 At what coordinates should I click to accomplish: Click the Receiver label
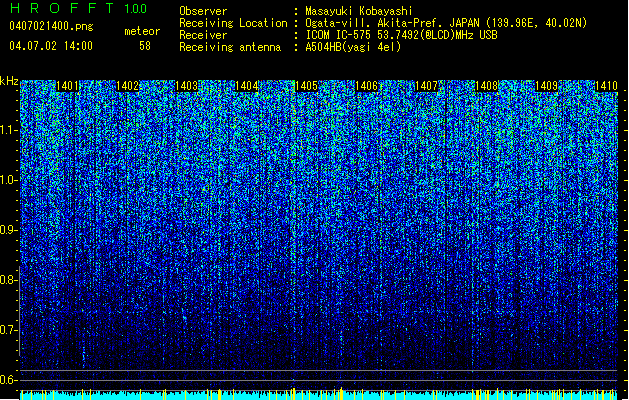point(203,35)
